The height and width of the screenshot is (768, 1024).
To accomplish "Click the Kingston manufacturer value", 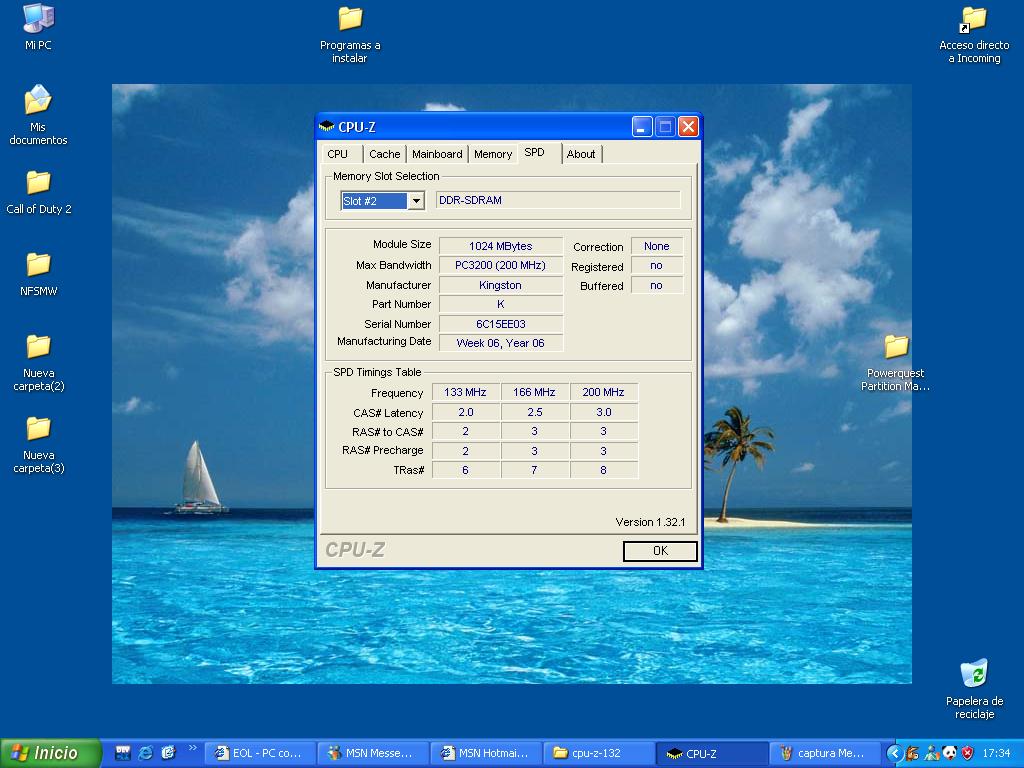I will point(501,285).
